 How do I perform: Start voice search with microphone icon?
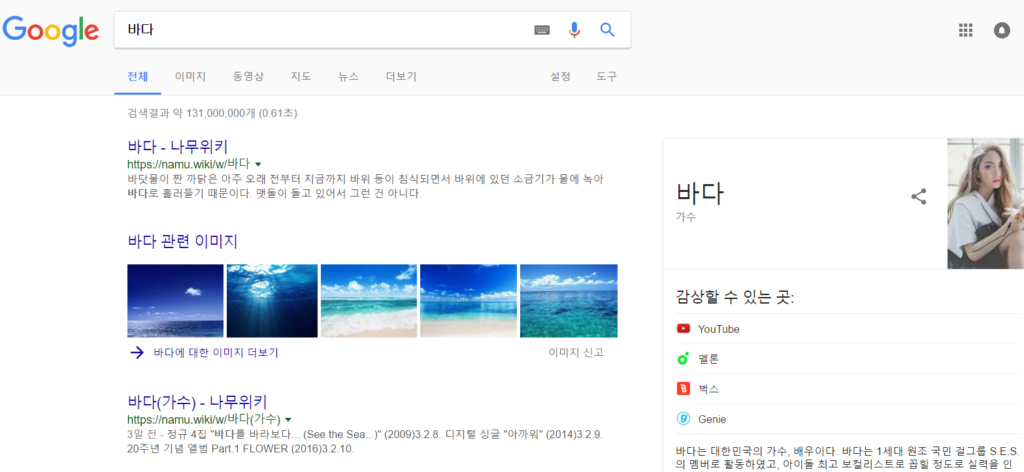(574, 30)
